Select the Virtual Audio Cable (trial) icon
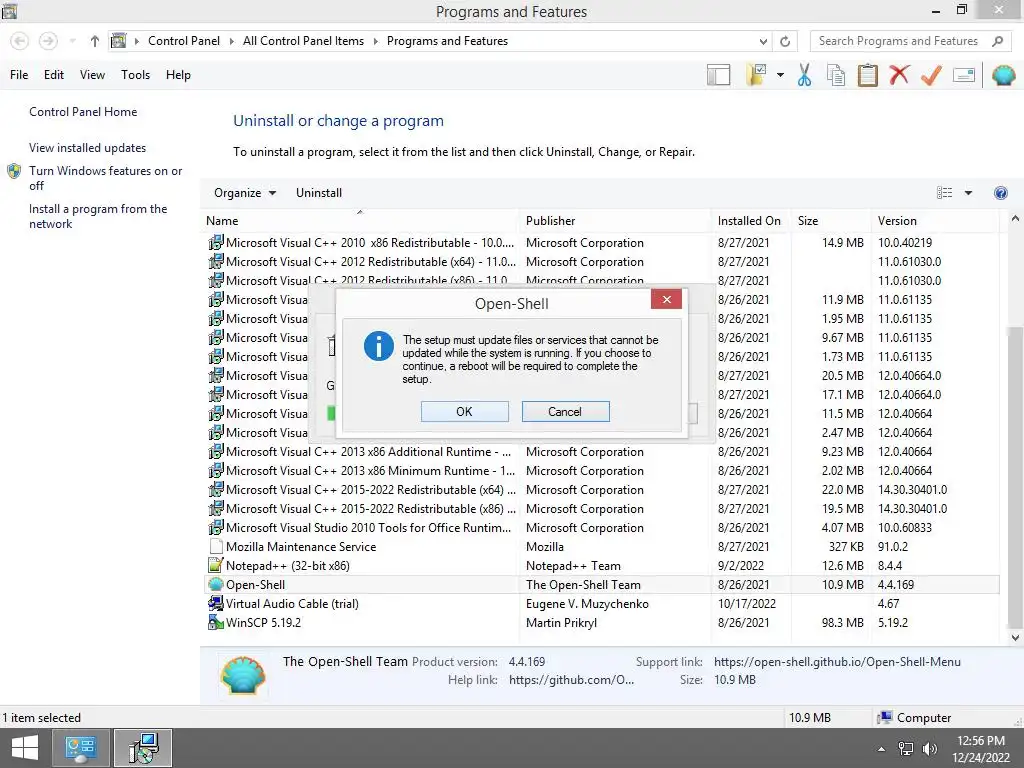 [216, 603]
